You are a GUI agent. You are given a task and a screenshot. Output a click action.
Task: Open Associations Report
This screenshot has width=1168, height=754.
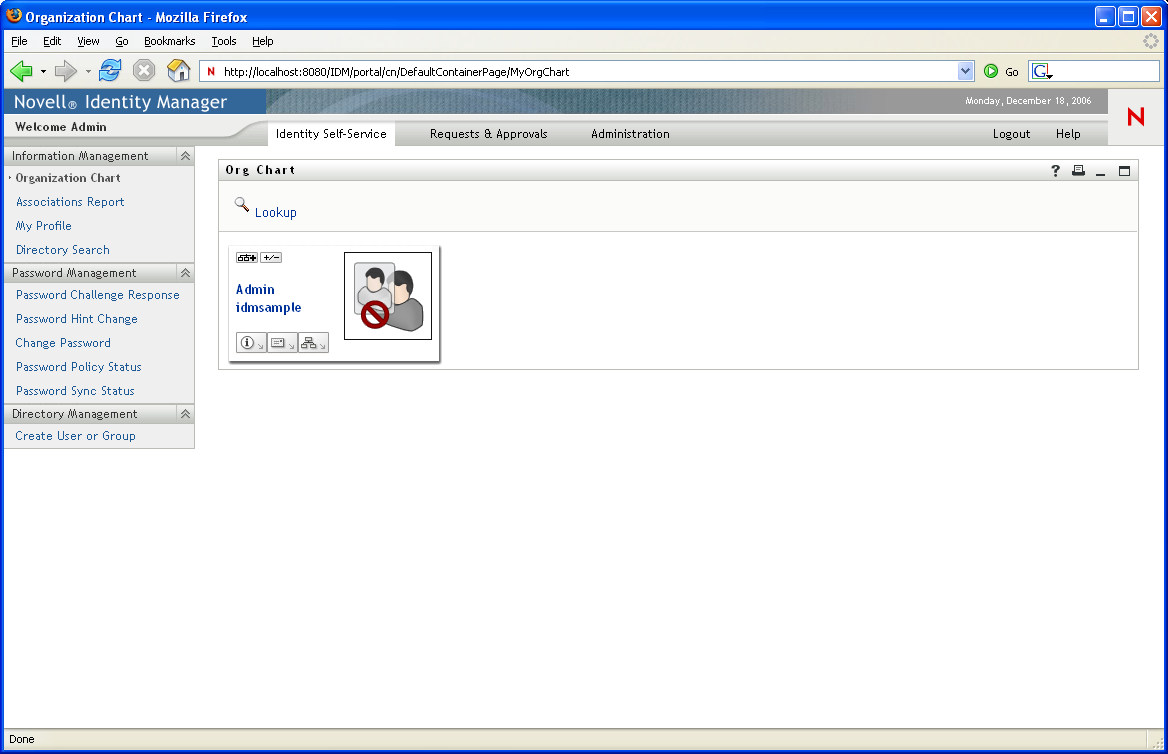(x=70, y=202)
